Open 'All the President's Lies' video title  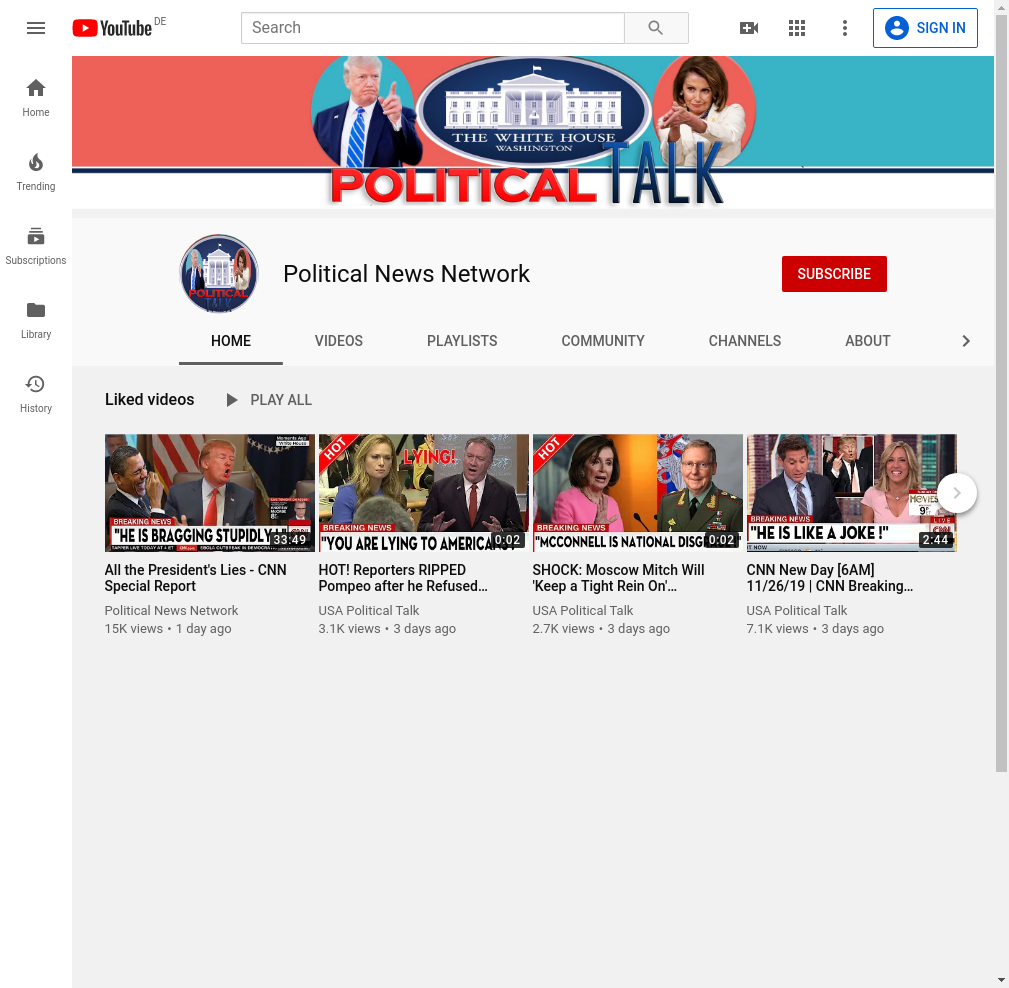pyautogui.click(x=196, y=578)
